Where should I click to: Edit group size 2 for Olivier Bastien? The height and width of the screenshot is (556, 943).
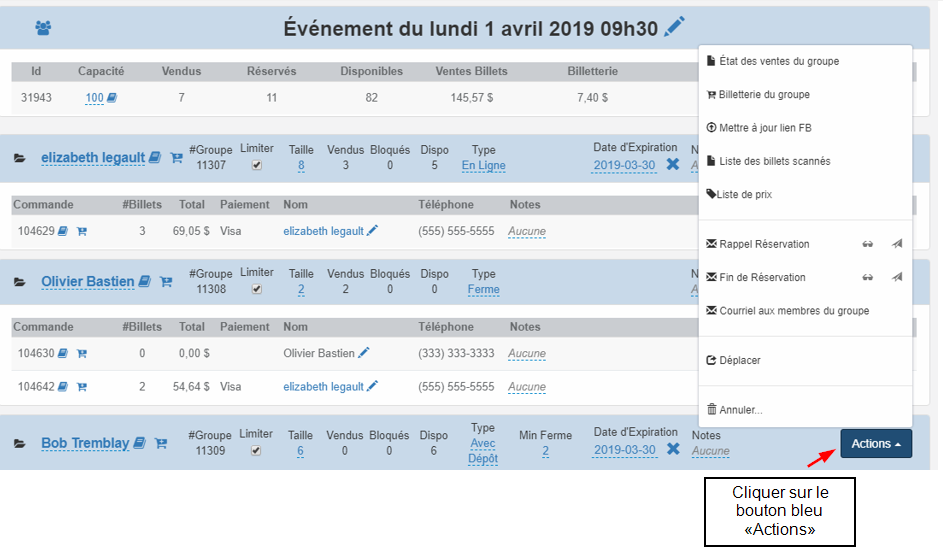pyautogui.click(x=301, y=289)
